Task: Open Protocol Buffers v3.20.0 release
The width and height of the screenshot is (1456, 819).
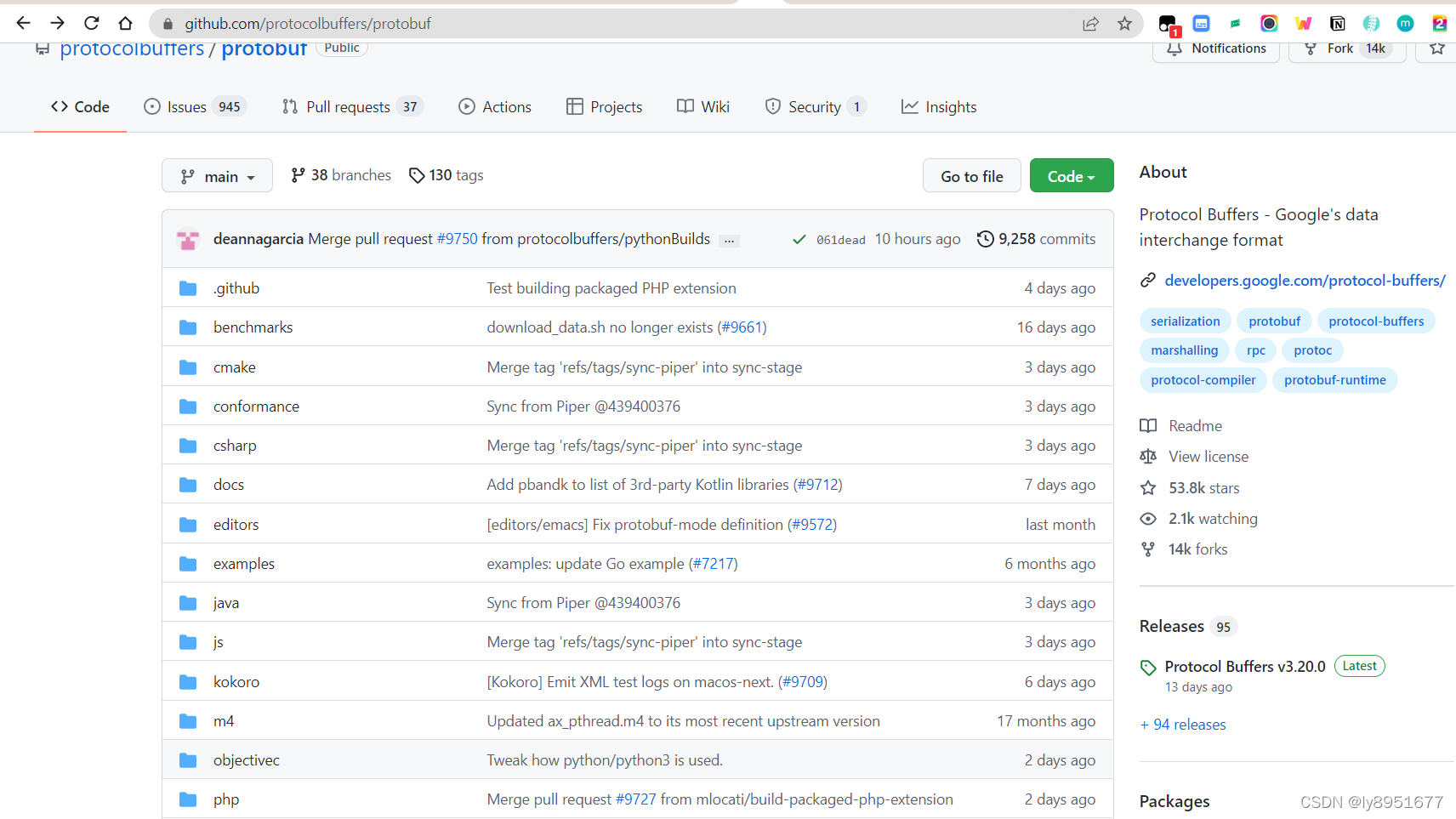Action: point(1245,667)
